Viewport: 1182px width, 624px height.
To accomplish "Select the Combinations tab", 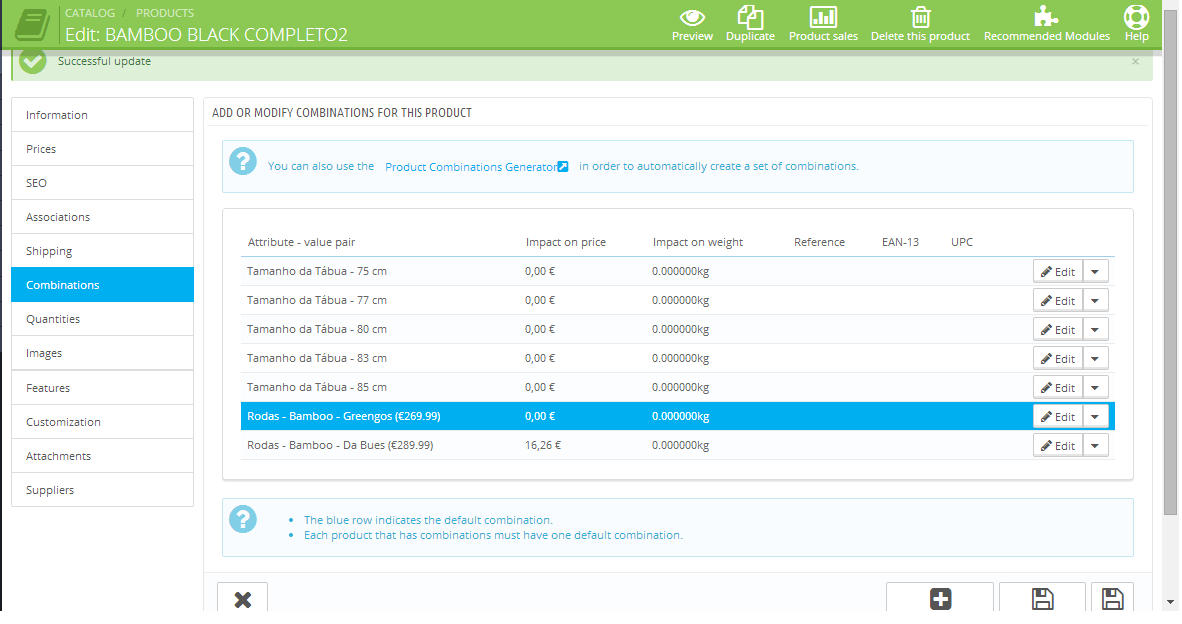I will pyautogui.click(x=103, y=285).
